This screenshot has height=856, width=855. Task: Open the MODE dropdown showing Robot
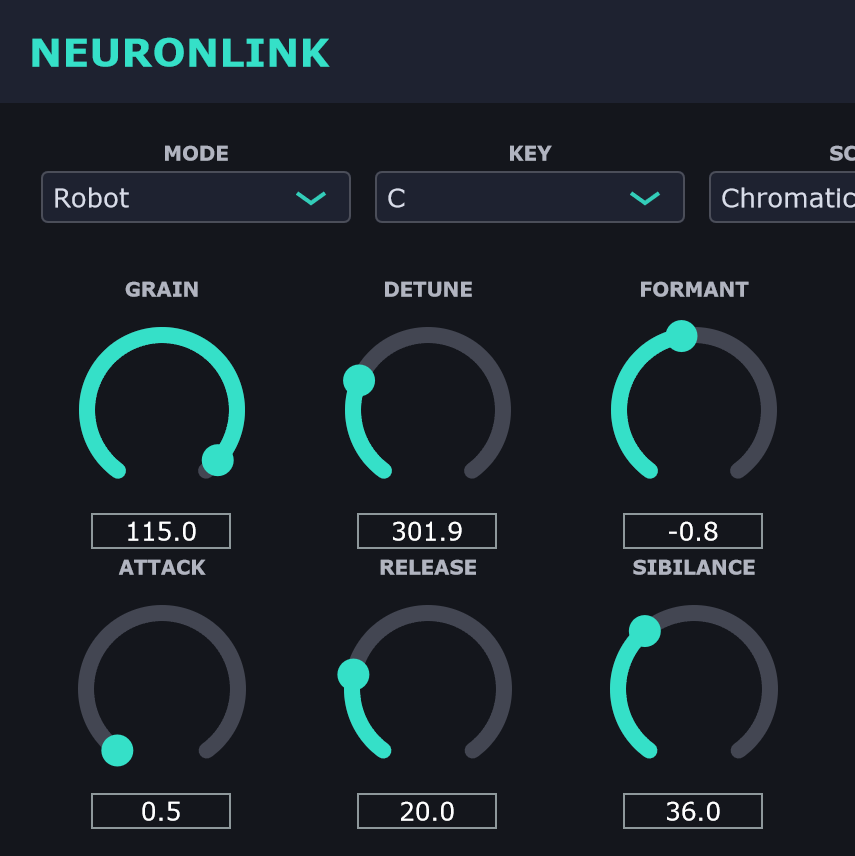pyautogui.click(x=195, y=197)
